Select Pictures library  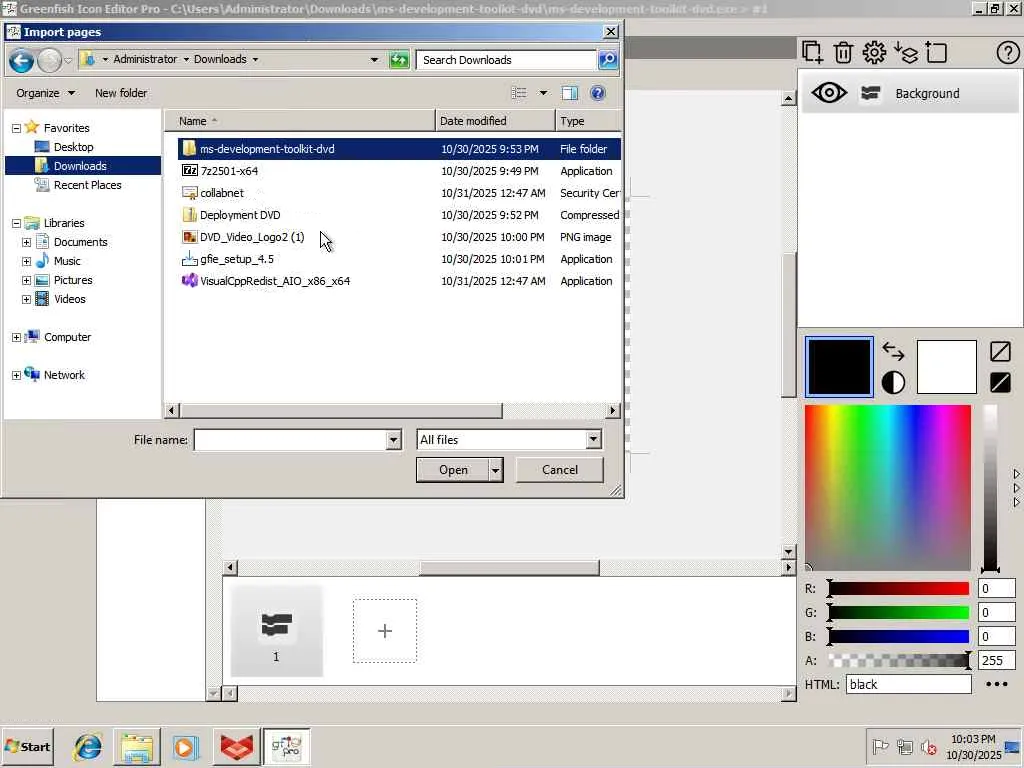pyautogui.click(x=72, y=280)
